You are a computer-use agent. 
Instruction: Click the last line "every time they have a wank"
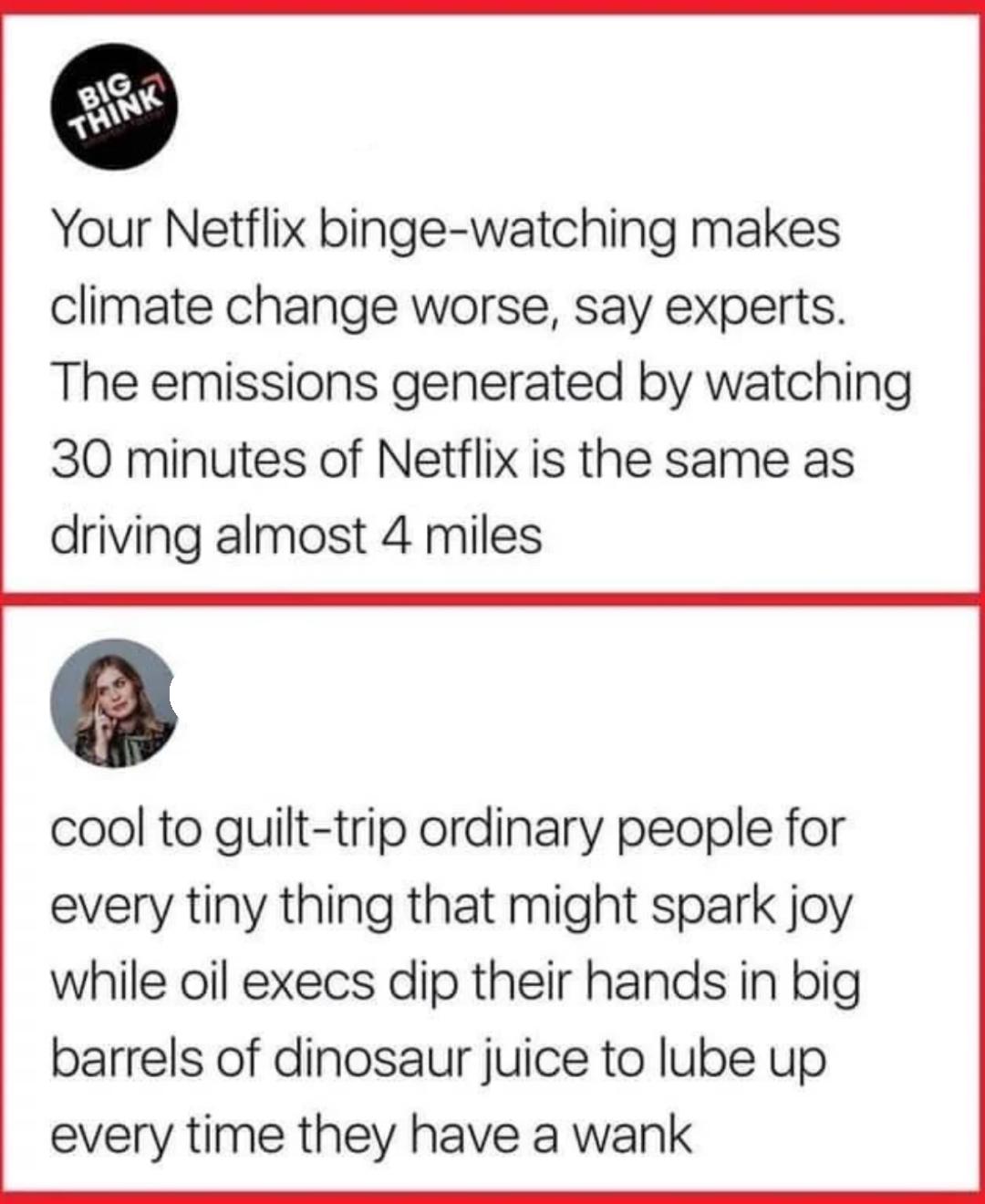370,1137
